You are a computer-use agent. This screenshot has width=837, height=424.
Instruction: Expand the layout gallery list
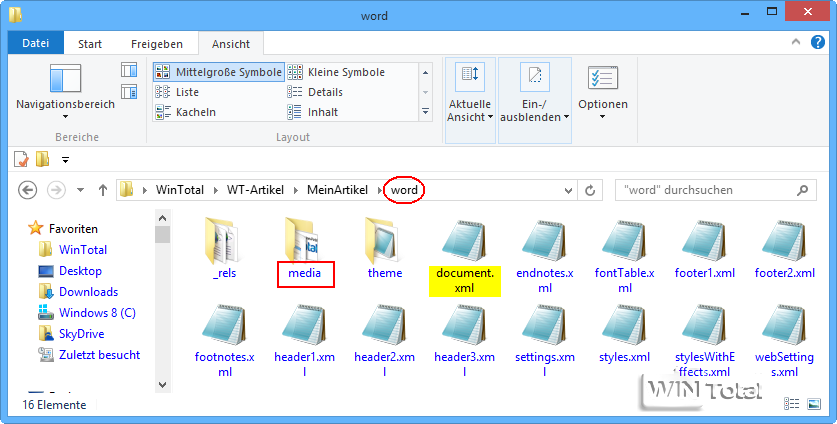tap(425, 112)
